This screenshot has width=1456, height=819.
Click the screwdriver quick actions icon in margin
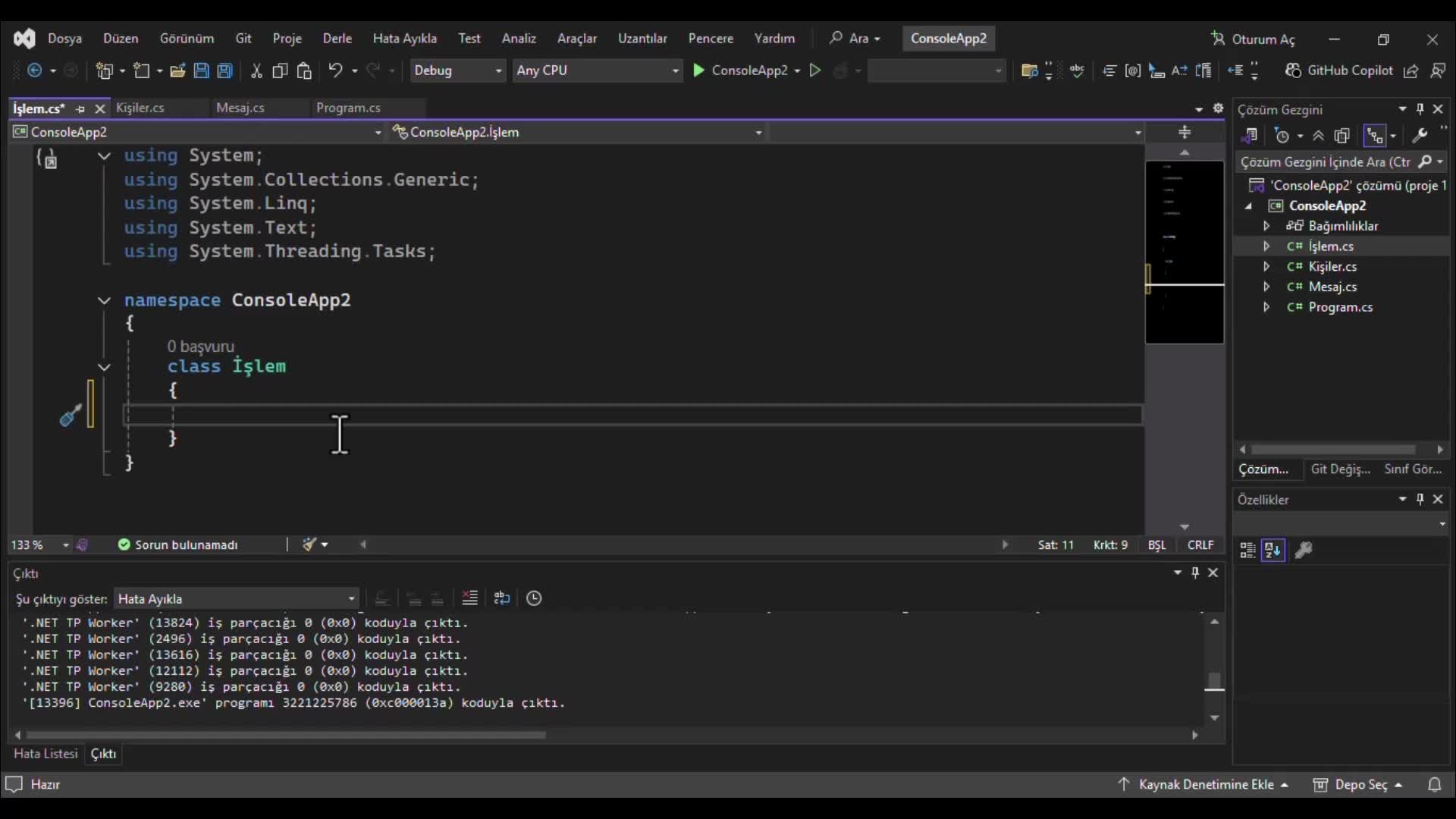pyautogui.click(x=71, y=415)
